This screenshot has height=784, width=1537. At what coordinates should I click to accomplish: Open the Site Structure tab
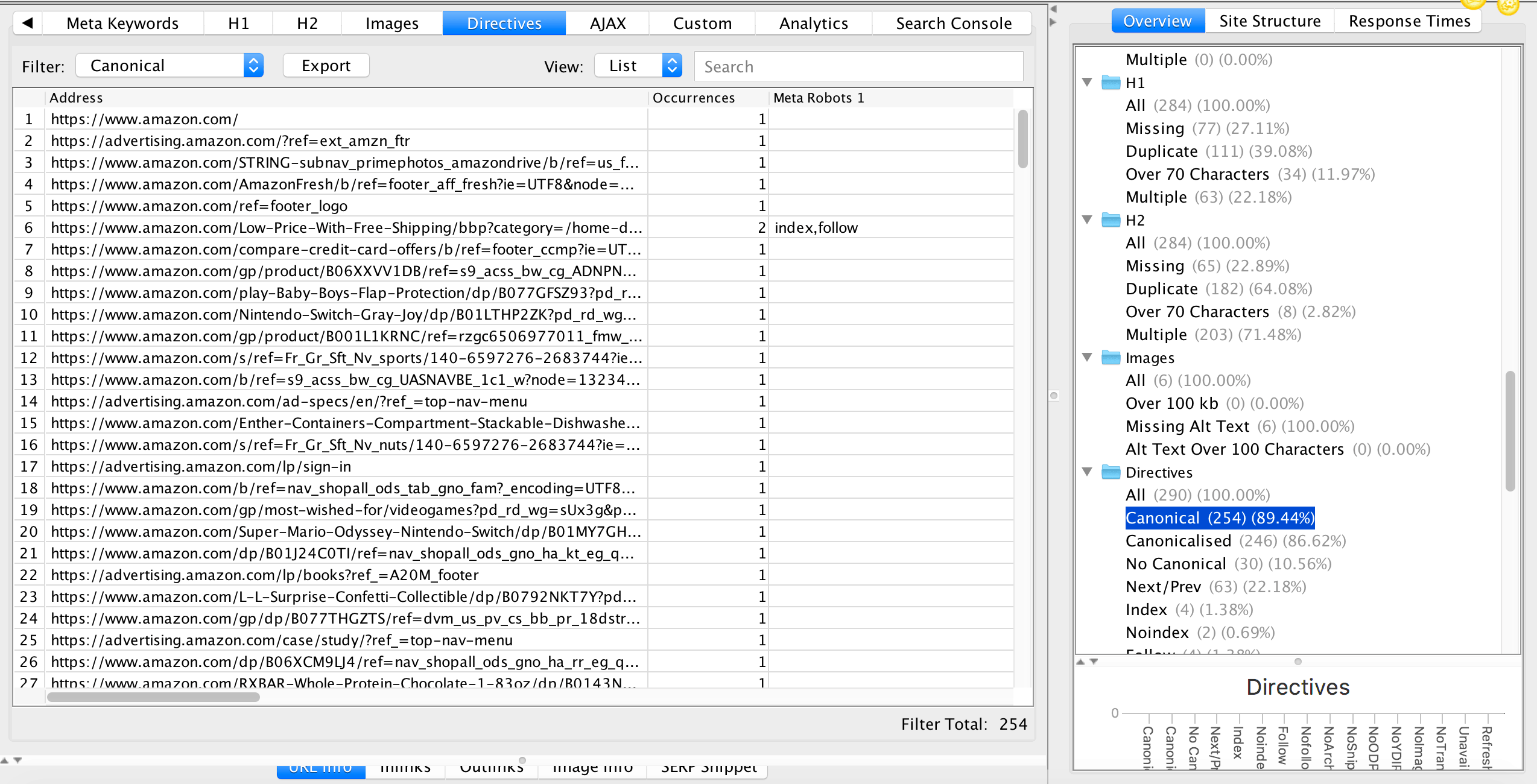[1269, 21]
